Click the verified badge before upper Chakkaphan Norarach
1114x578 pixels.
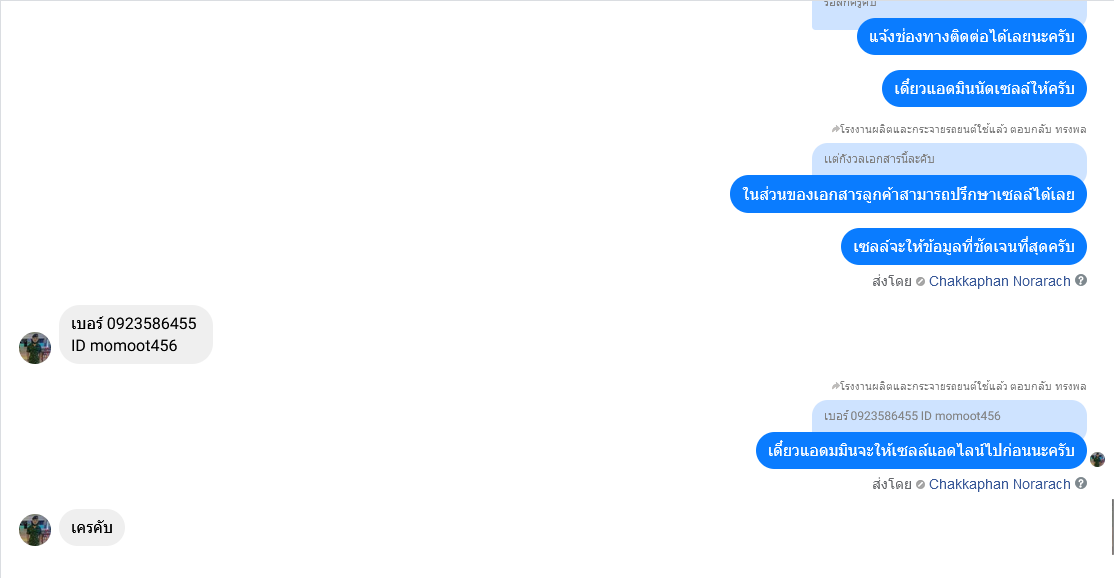920,282
